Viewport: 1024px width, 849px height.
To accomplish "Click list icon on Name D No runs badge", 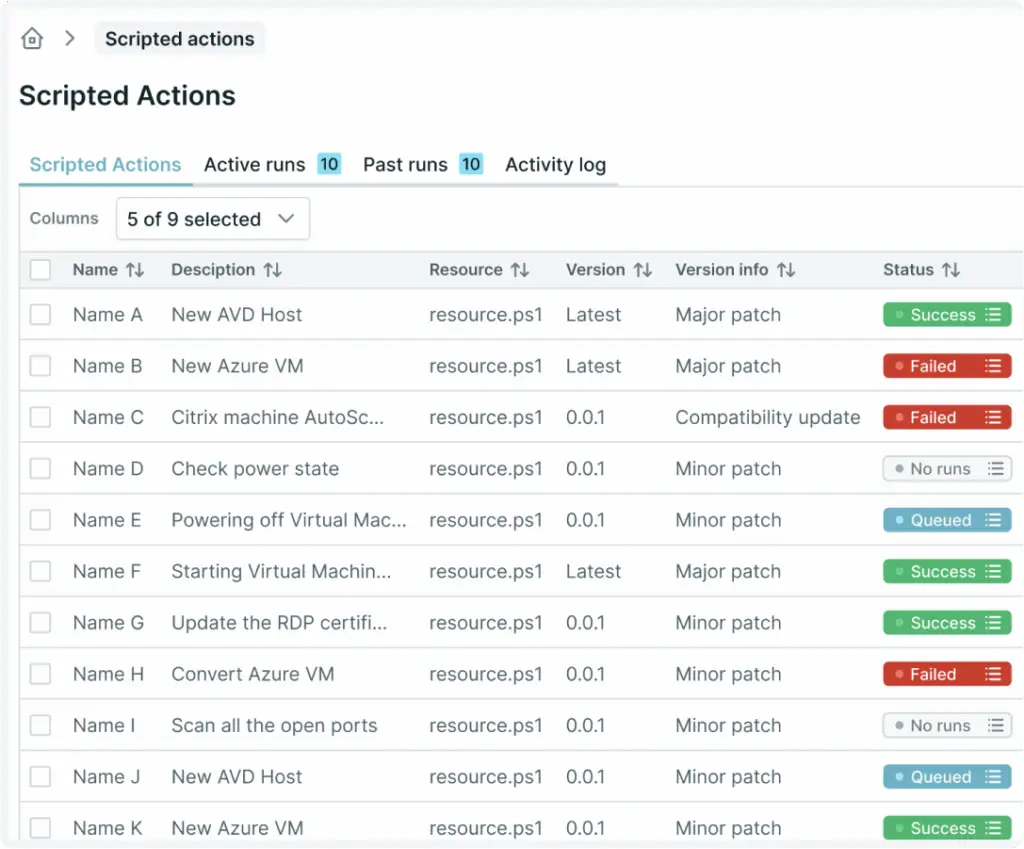I will pyautogui.click(x=995, y=469).
